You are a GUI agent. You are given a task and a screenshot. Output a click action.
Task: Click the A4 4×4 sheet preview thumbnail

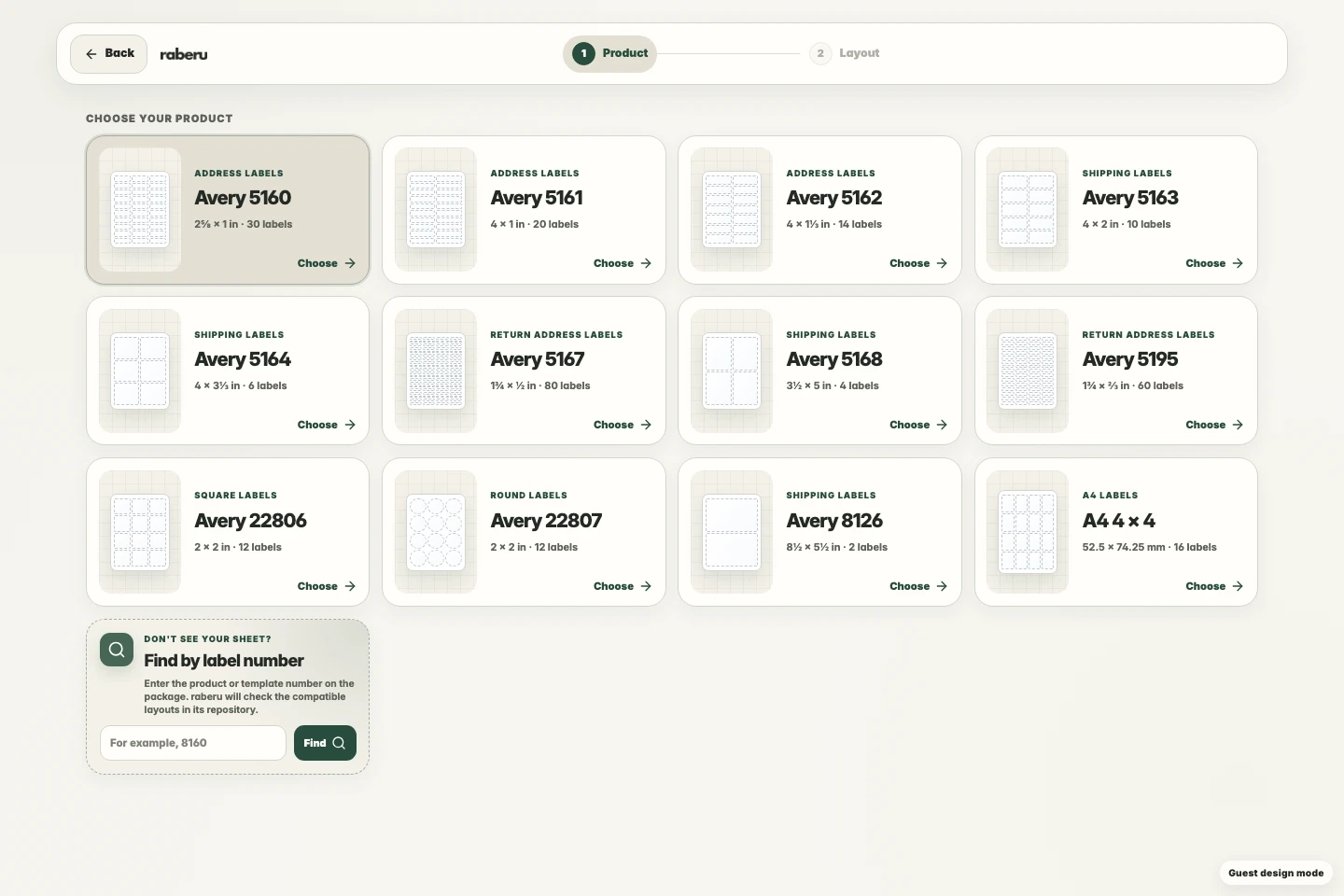tap(1028, 532)
